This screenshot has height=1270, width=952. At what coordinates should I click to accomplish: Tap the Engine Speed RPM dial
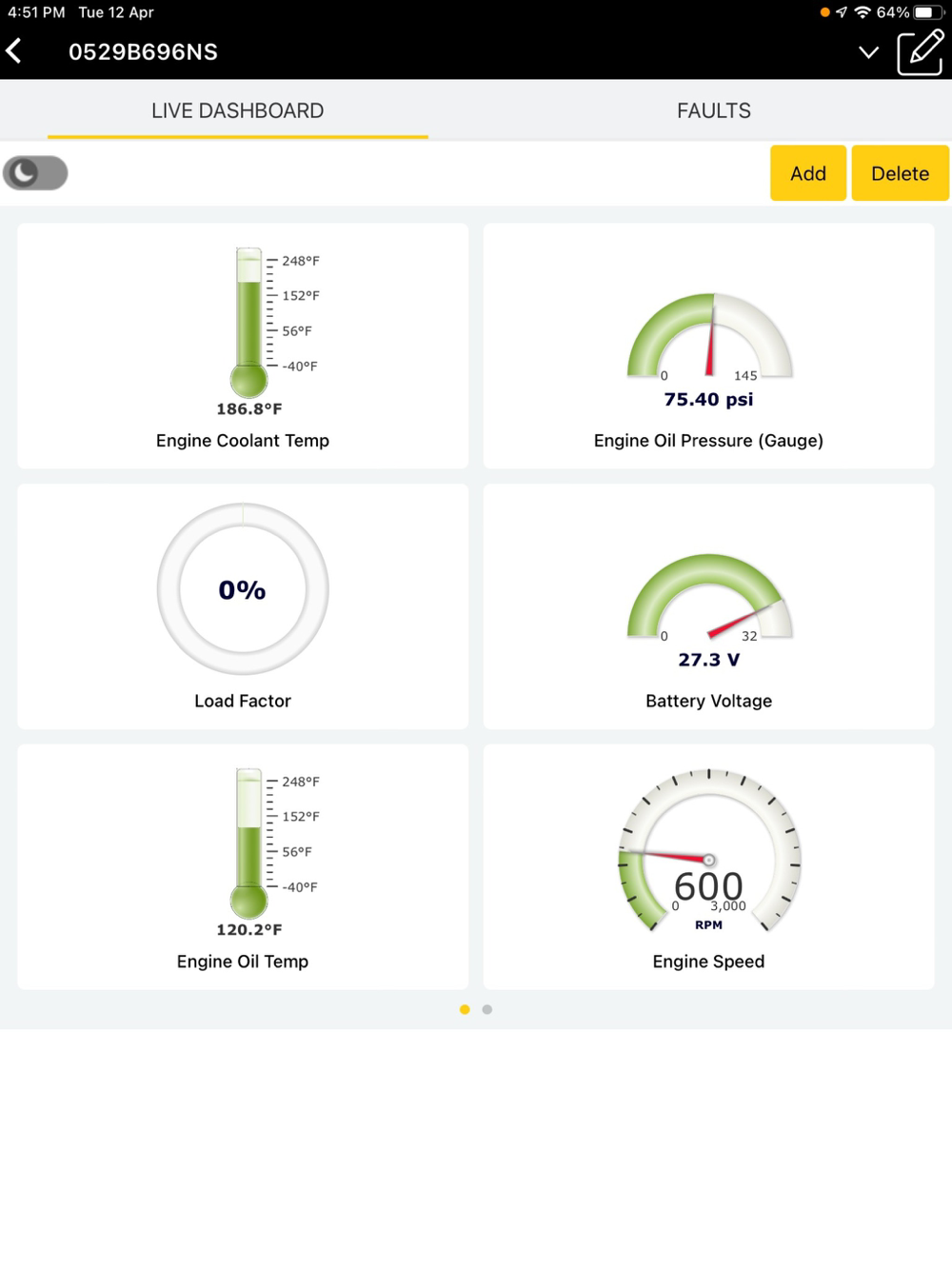point(709,851)
